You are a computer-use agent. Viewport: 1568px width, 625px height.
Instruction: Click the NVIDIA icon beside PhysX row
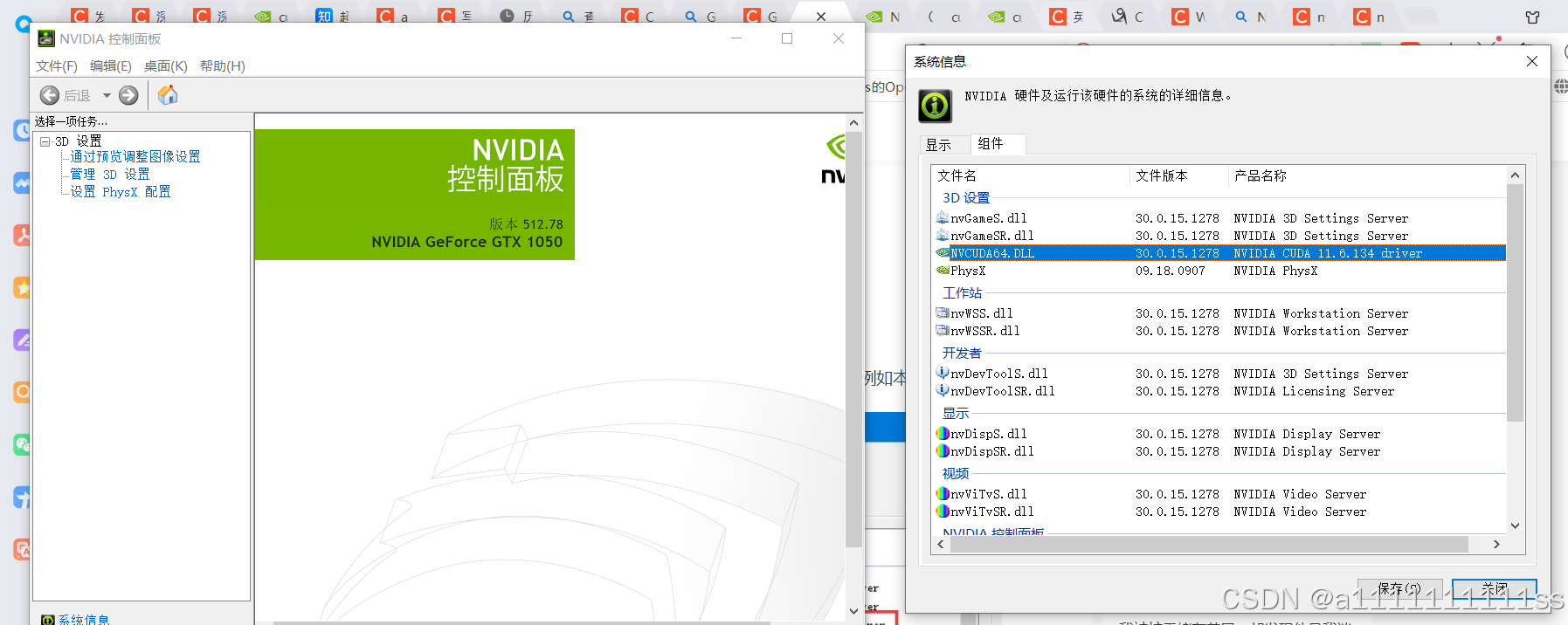tap(943, 271)
